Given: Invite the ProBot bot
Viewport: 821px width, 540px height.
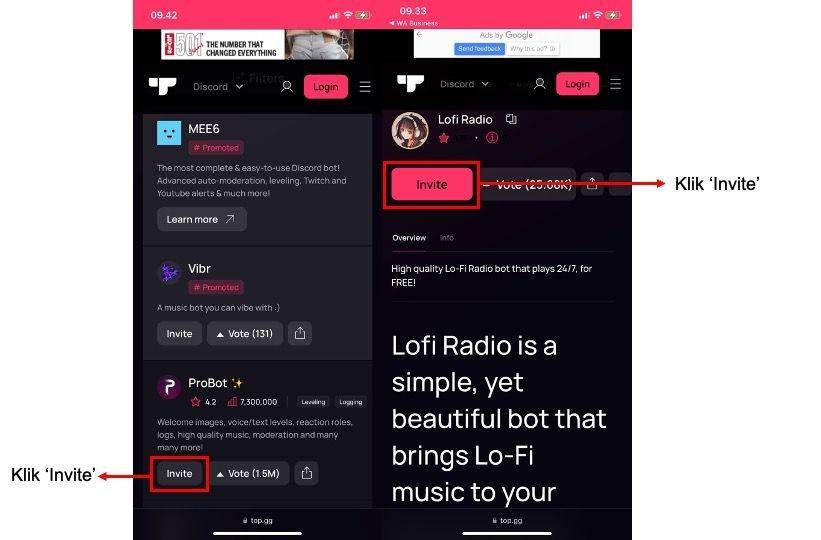Looking at the screenshot, I should click(x=179, y=473).
